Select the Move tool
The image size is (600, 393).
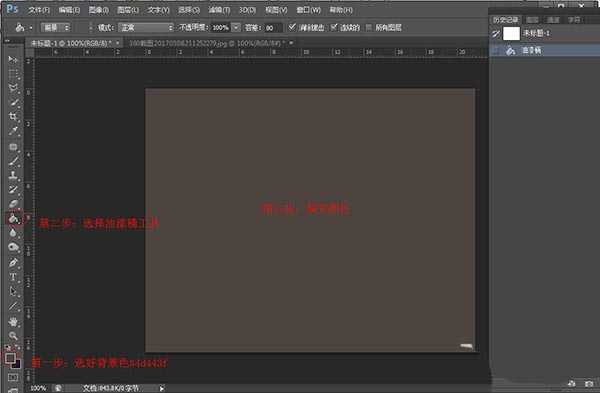click(13, 59)
